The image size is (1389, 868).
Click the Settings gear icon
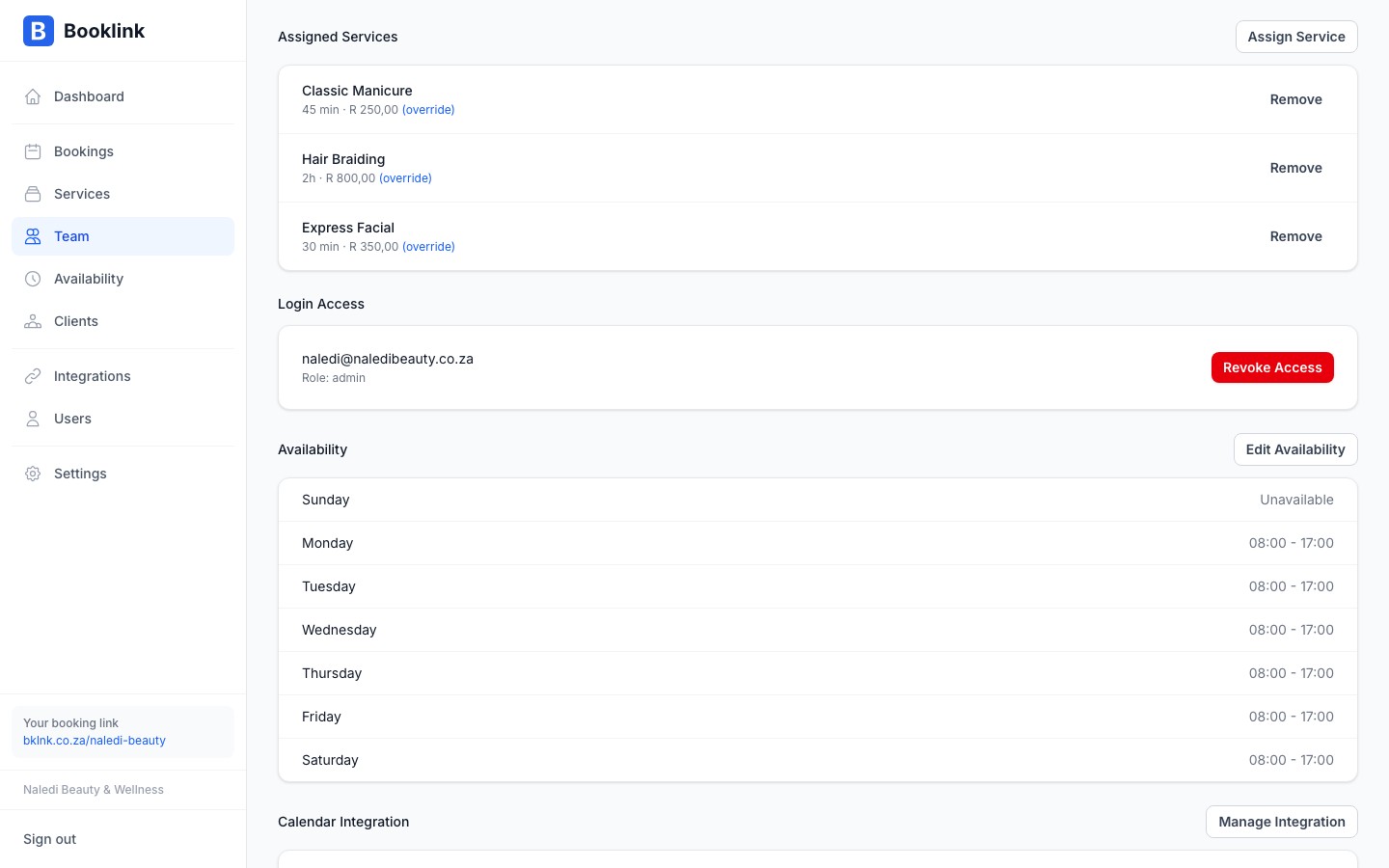33,474
